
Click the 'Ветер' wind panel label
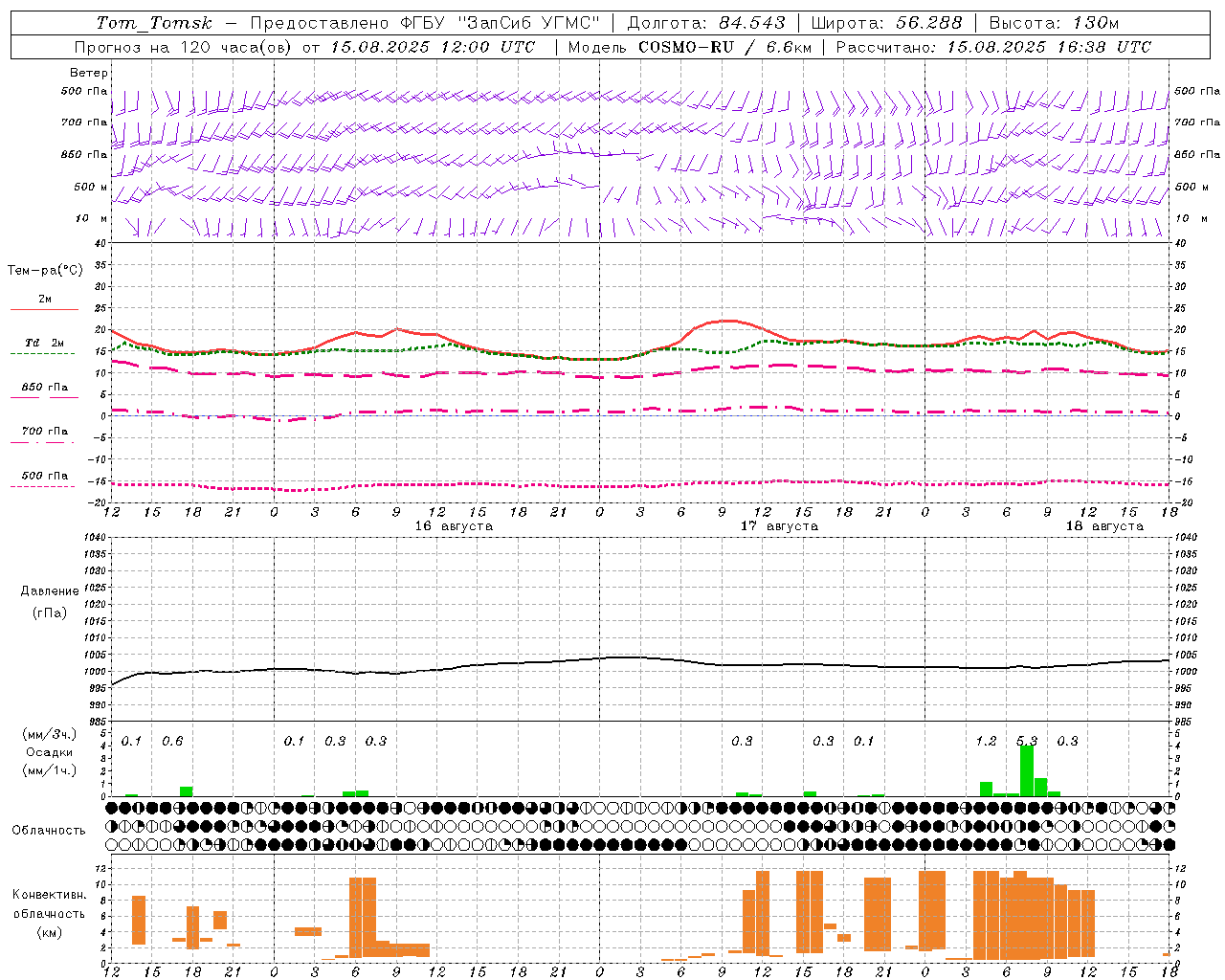89,73
